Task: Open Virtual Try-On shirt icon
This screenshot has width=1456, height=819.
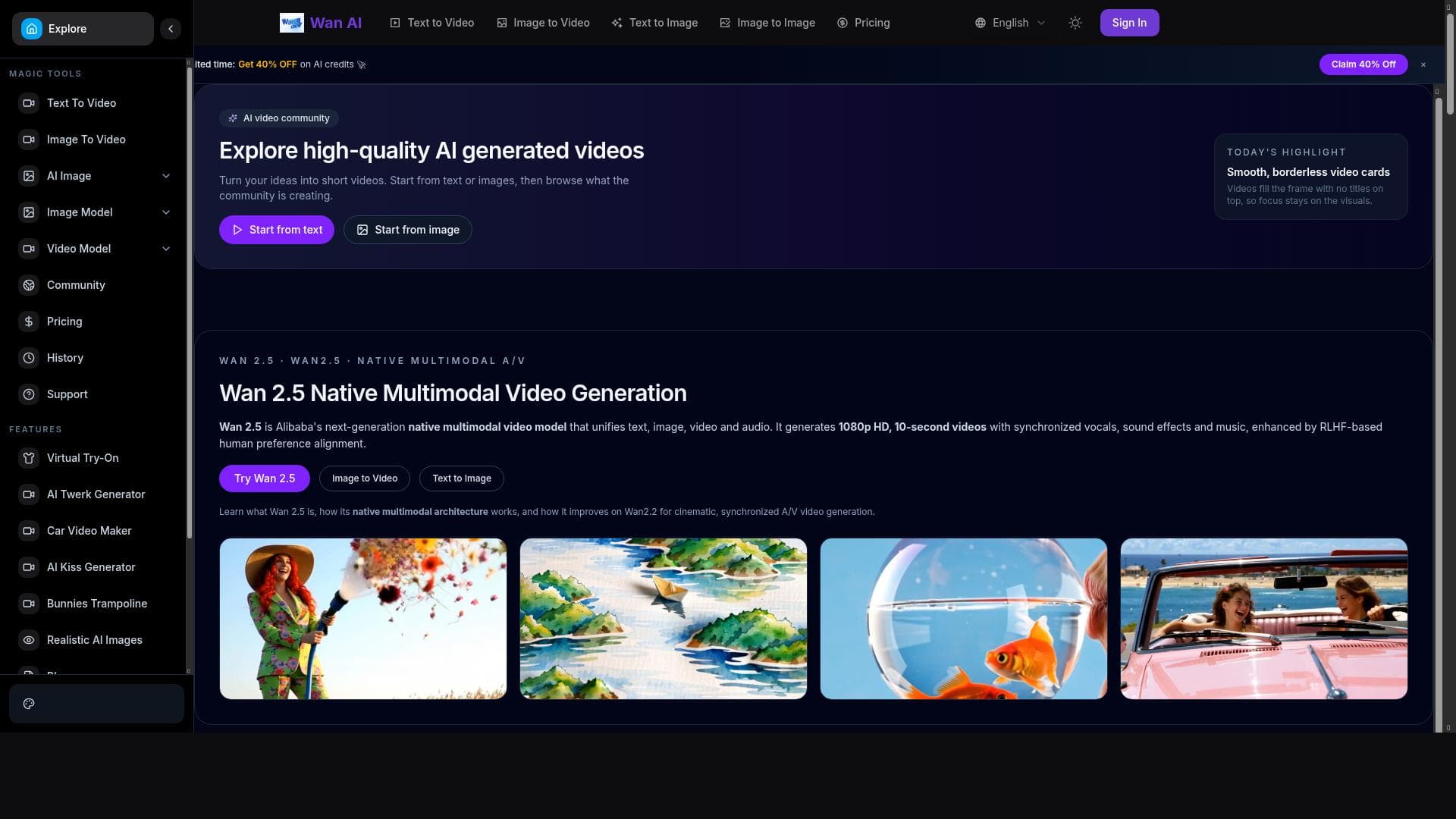Action: [29, 458]
